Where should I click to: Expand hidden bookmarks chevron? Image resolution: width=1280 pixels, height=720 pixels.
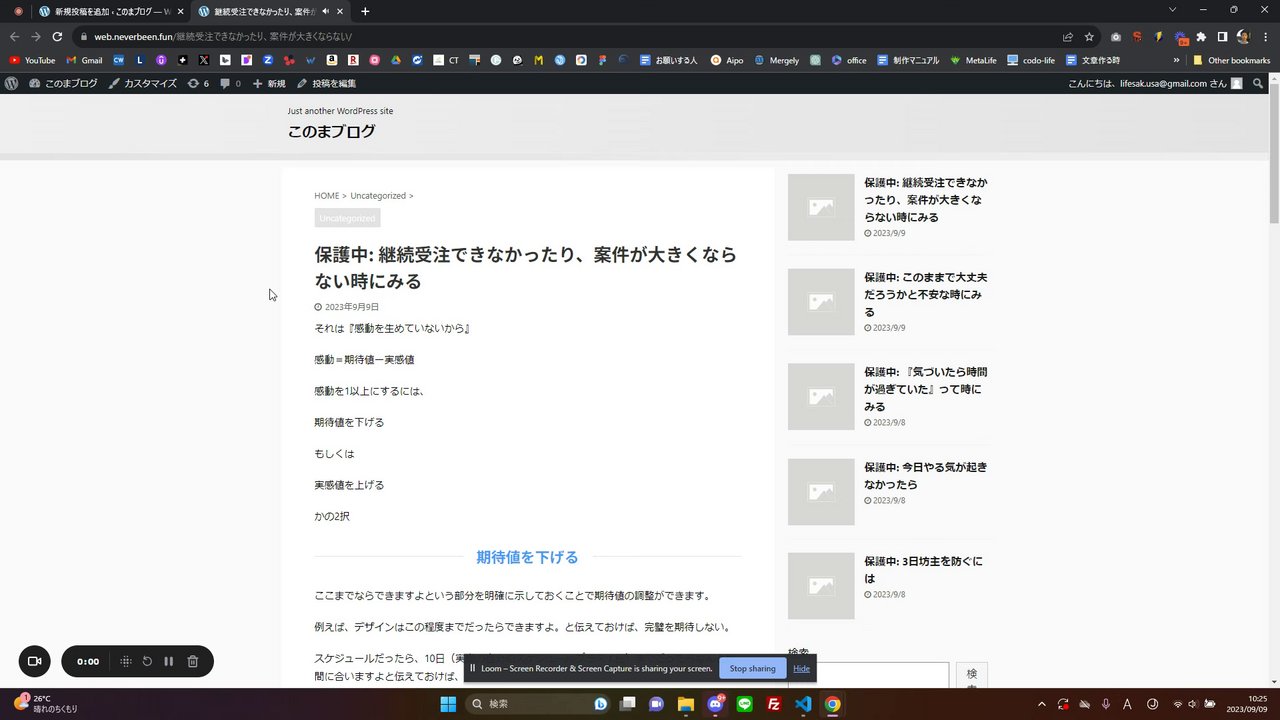1176,60
